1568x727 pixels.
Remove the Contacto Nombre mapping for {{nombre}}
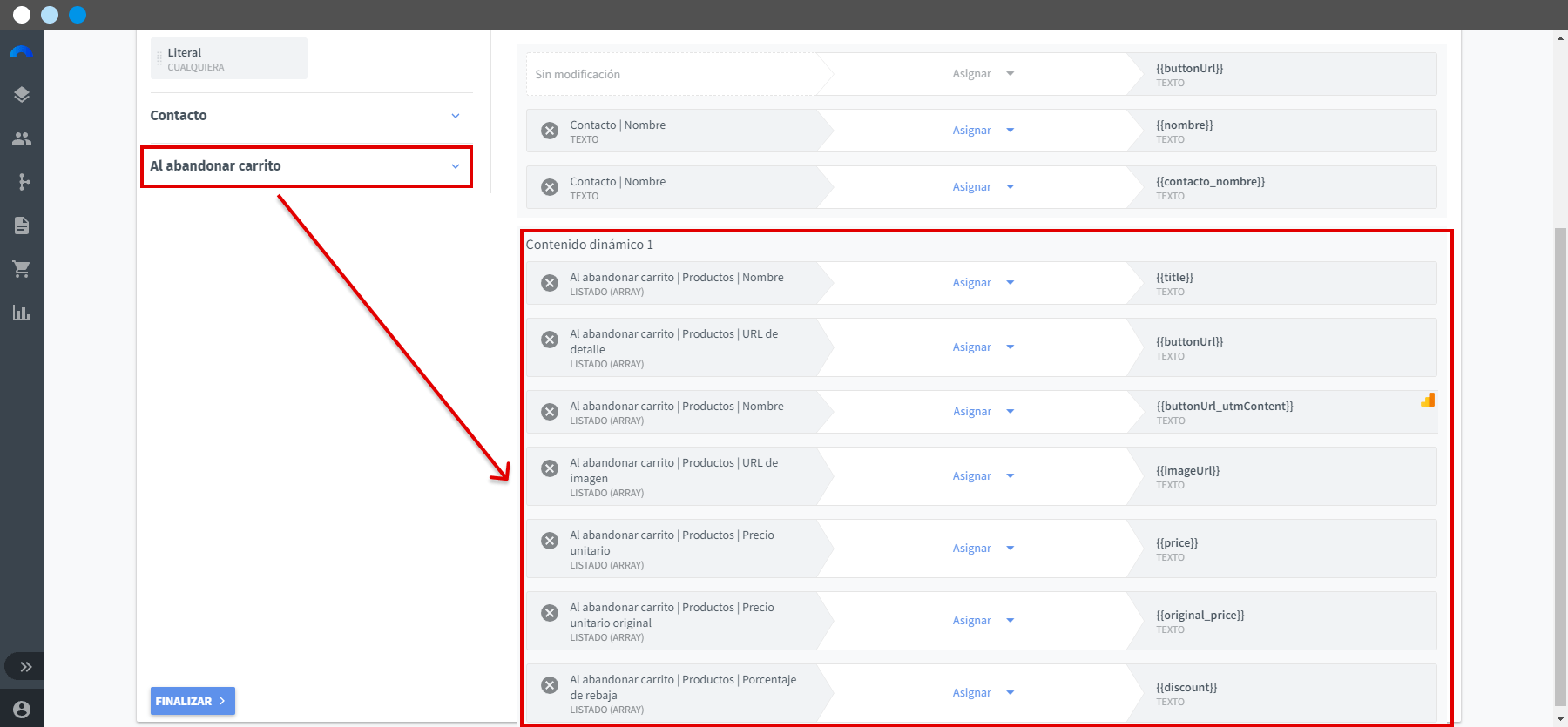[550, 131]
